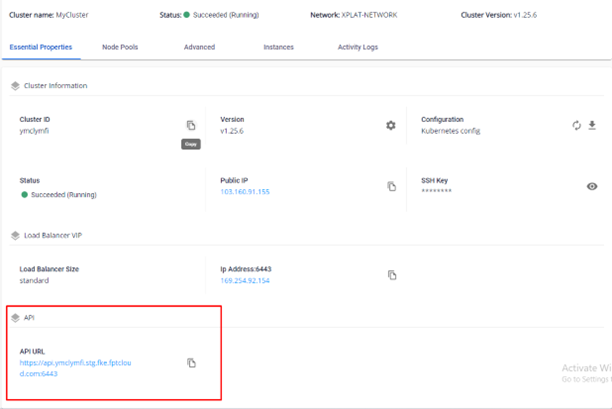Click the 169.254.92.154 IP address link
This screenshot has height=409, width=612.
click(245, 280)
